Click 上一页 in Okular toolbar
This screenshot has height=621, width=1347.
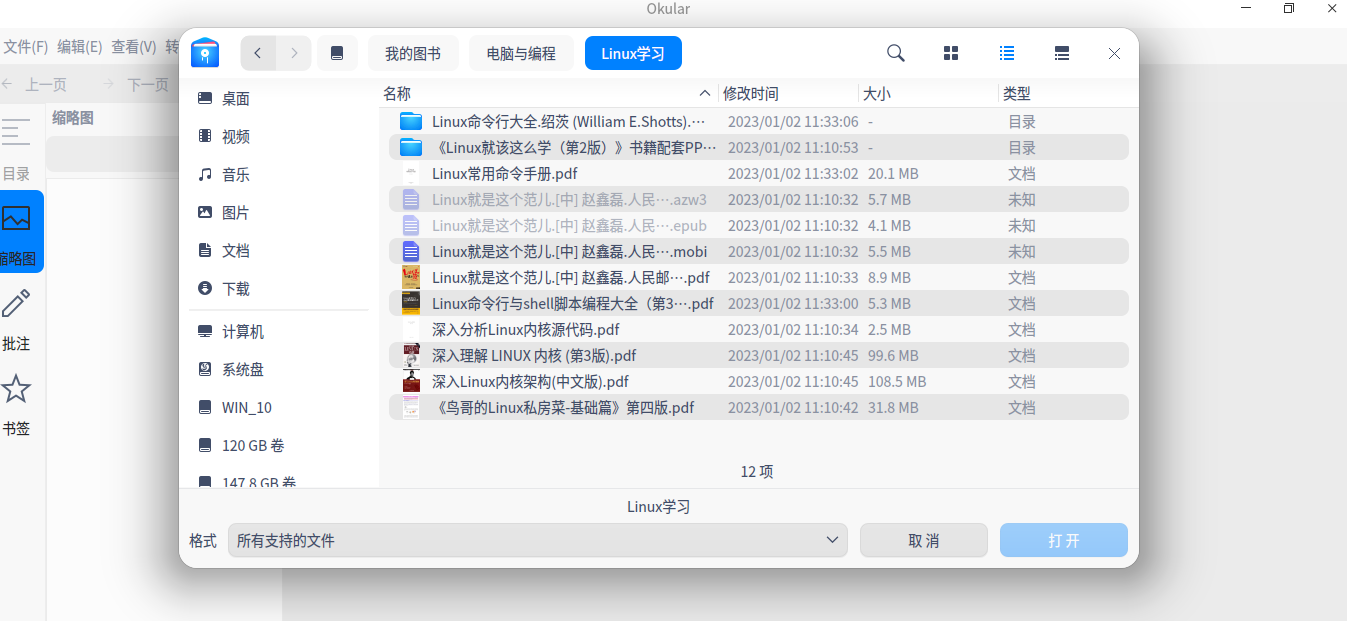pyautogui.click(x=35, y=85)
